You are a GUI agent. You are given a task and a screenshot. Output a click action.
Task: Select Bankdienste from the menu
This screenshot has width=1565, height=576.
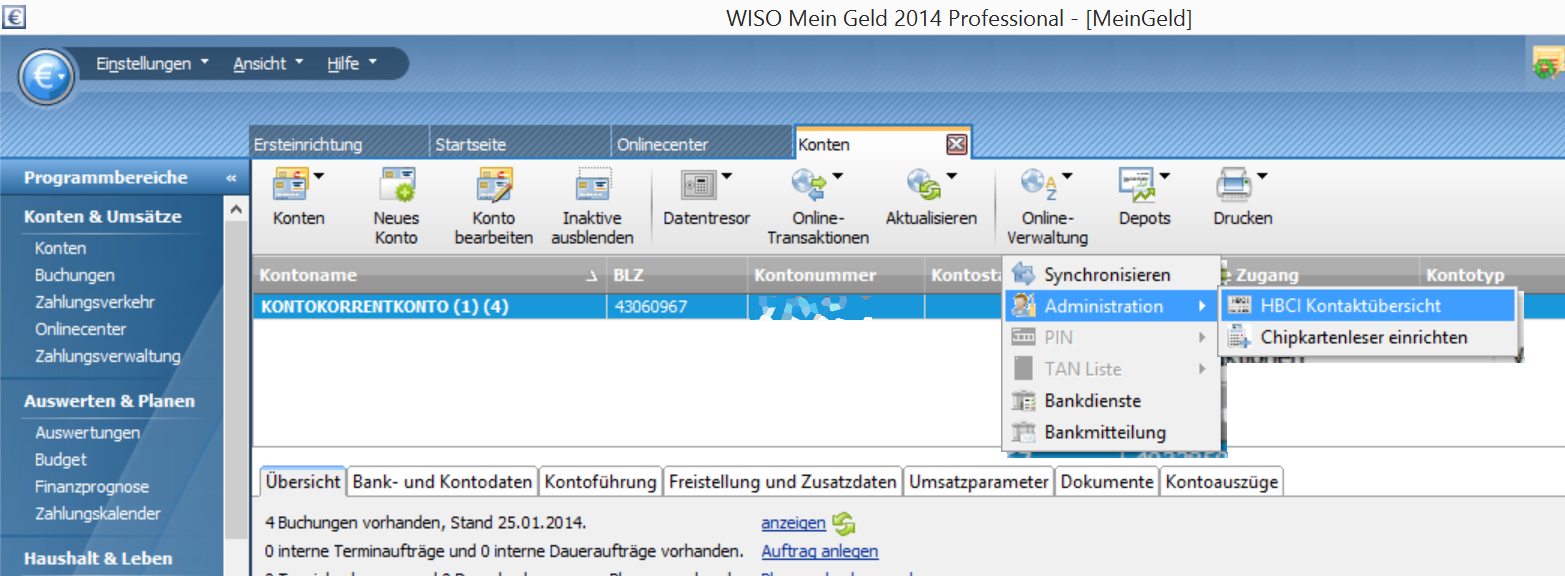1112,401
